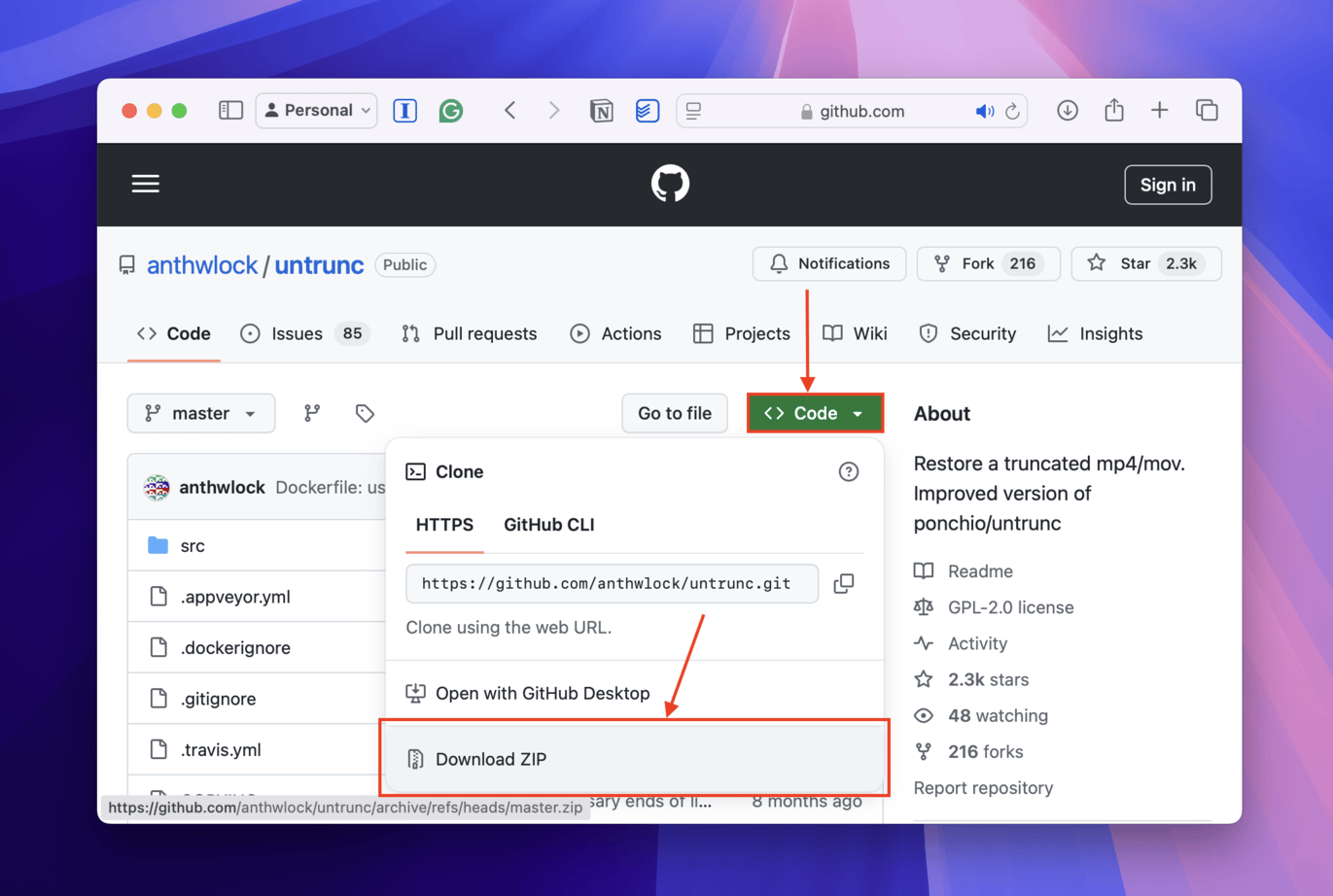Viewport: 1333px width, 896px height.
Task: Mute tab audio via the speaker icon
Action: [x=984, y=111]
